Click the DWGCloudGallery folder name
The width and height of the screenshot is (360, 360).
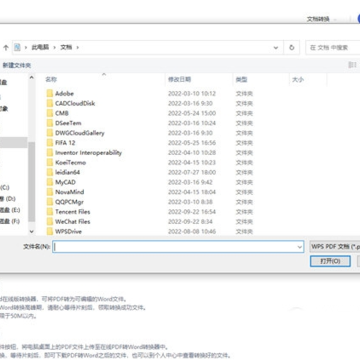[x=80, y=133]
